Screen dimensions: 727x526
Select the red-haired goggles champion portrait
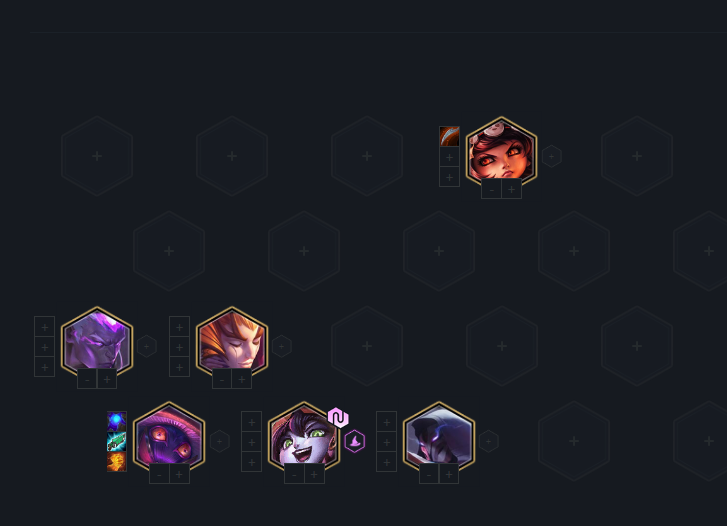[502, 153]
